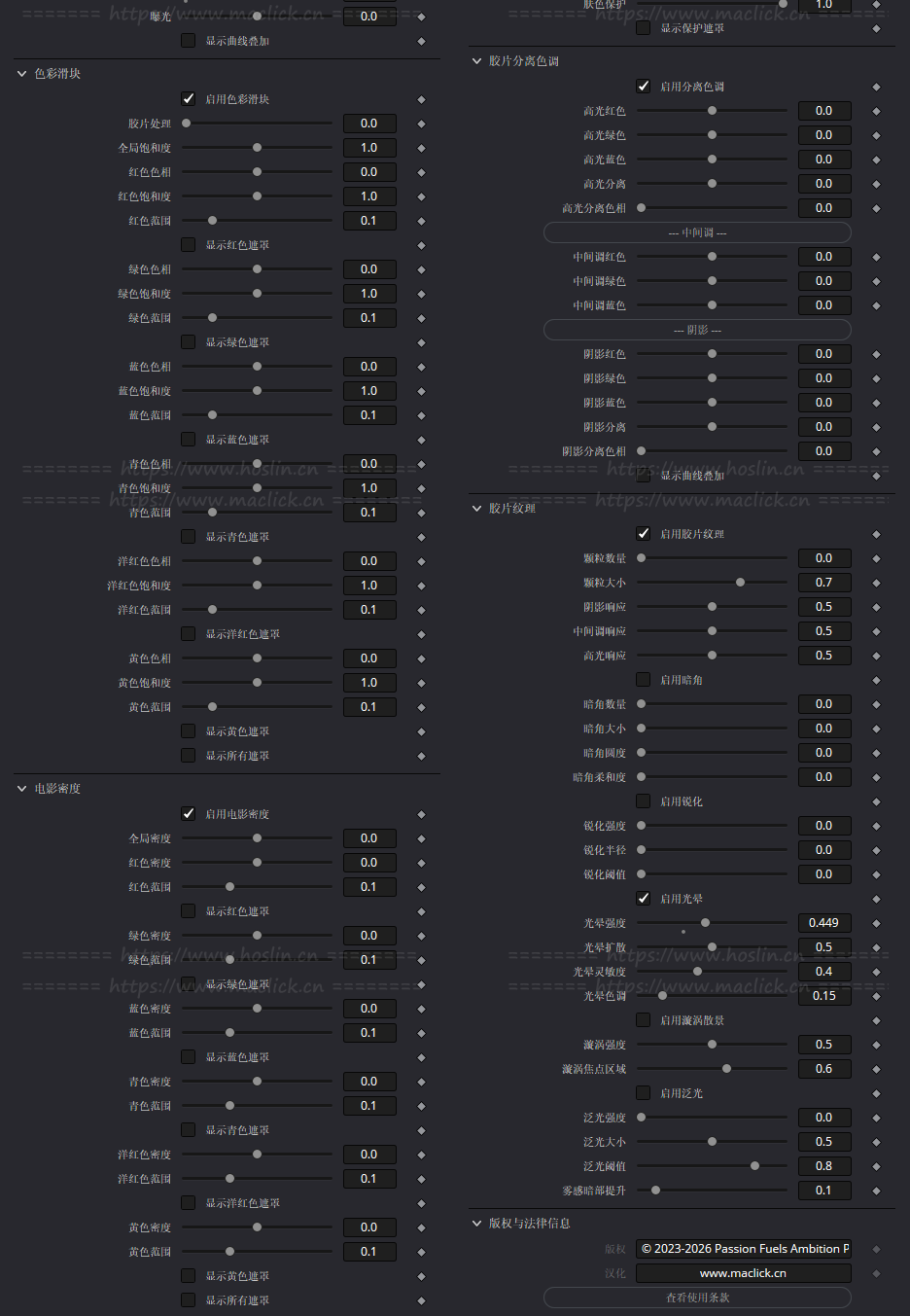Set keyframe on 高光分离色相 row
910x1316 pixels.
point(876,208)
